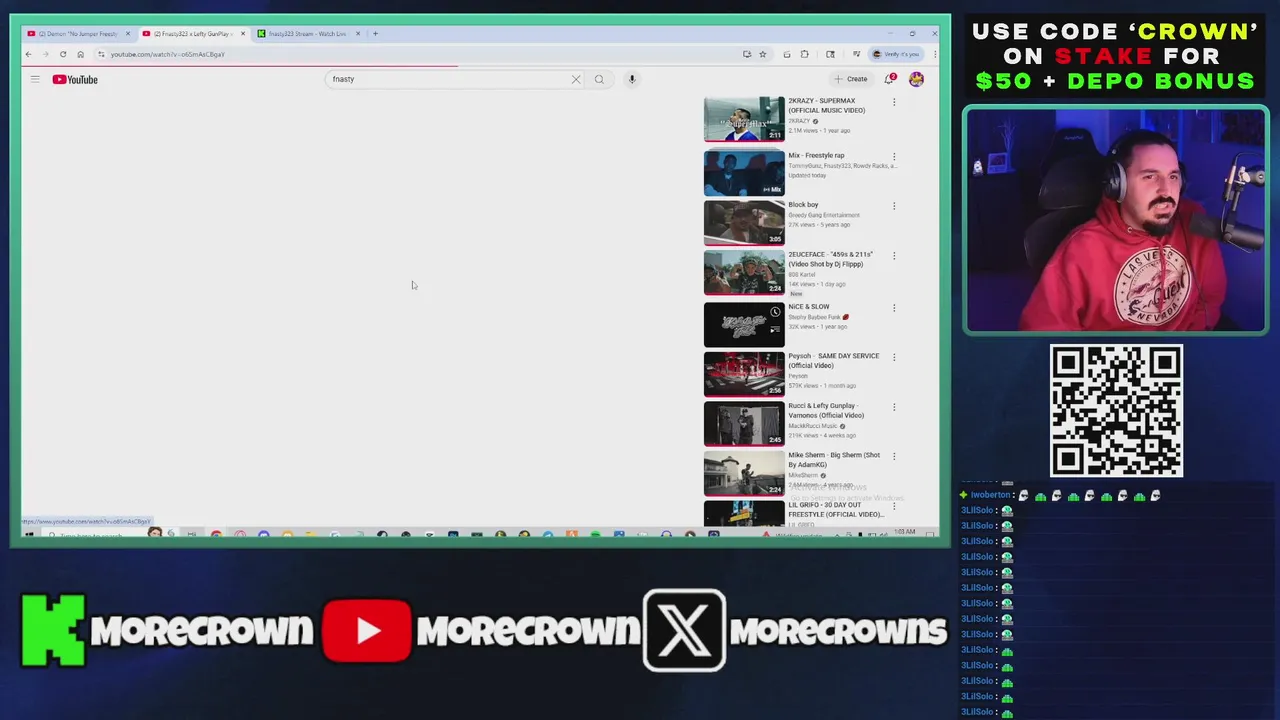The image size is (1280, 720).
Task: Close the Fnasty323 x Lefty GunPlay tab
Action: (x=242, y=34)
